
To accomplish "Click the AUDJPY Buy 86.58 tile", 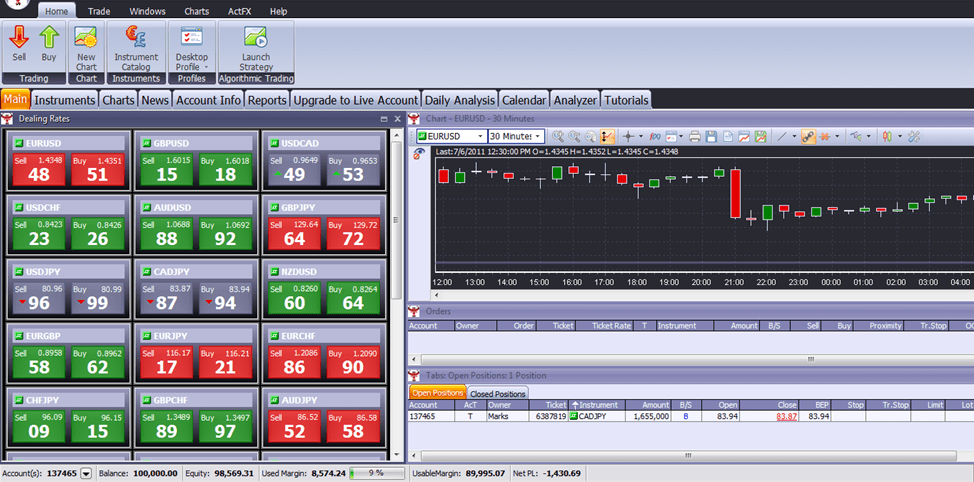I will tap(353, 425).
